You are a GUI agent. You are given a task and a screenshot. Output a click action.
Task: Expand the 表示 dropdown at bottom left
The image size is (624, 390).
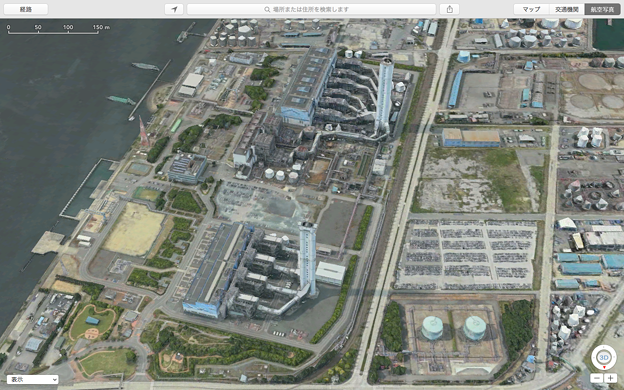33,380
